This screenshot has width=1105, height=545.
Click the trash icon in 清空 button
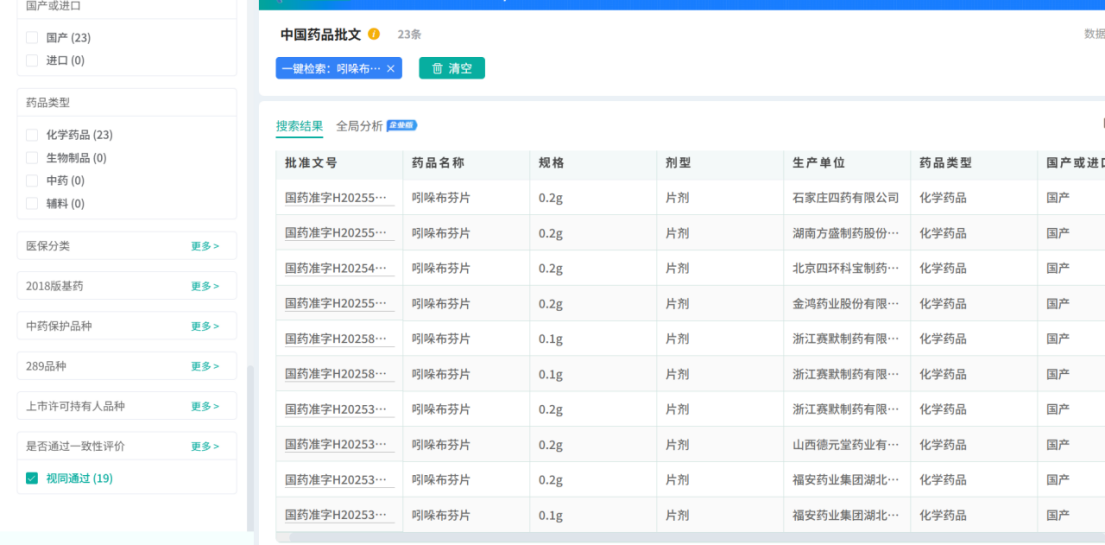click(x=437, y=69)
